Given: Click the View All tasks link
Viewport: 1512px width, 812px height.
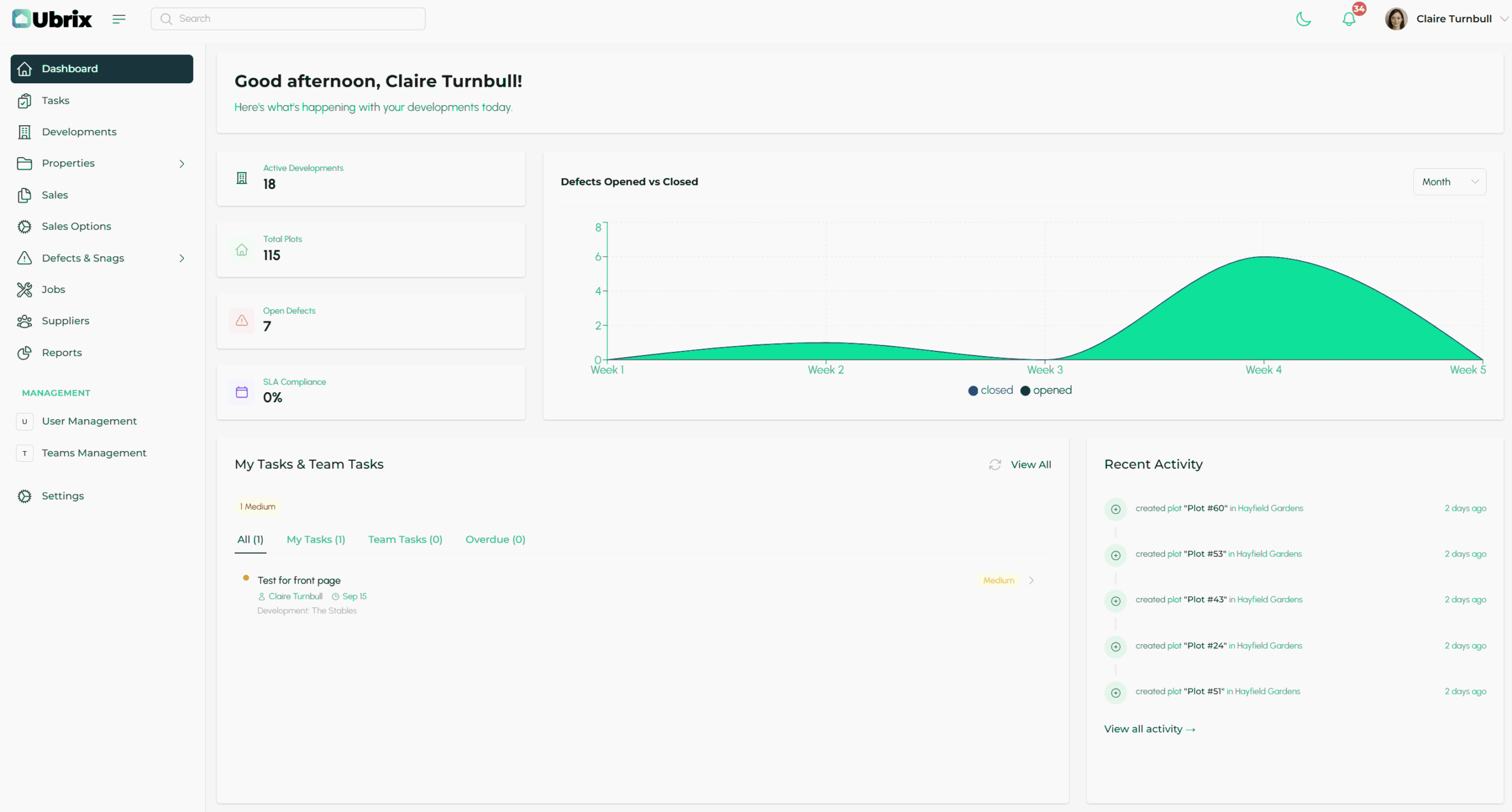Looking at the screenshot, I should click(x=1031, y=465).
